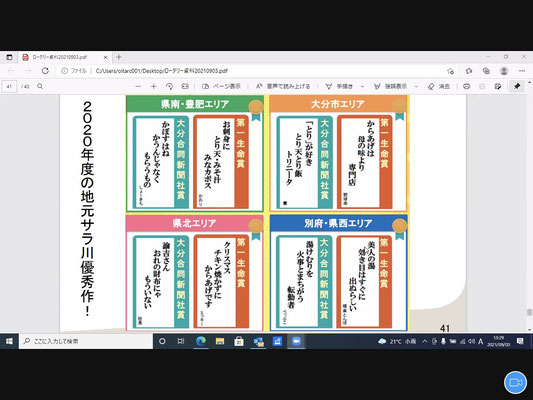The height and width of the screenshot is (400, 533).
Task: Open Microsoft Store from taskbar
Action: click(239, 341)
